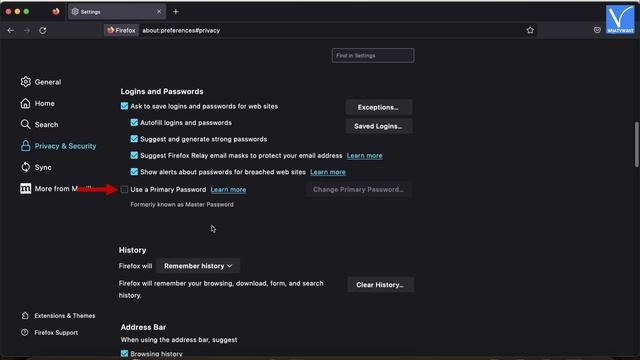Viewport: 640px width, 360px height.
Task: Click the Find in Settings search field
Action: coord(373,56)
